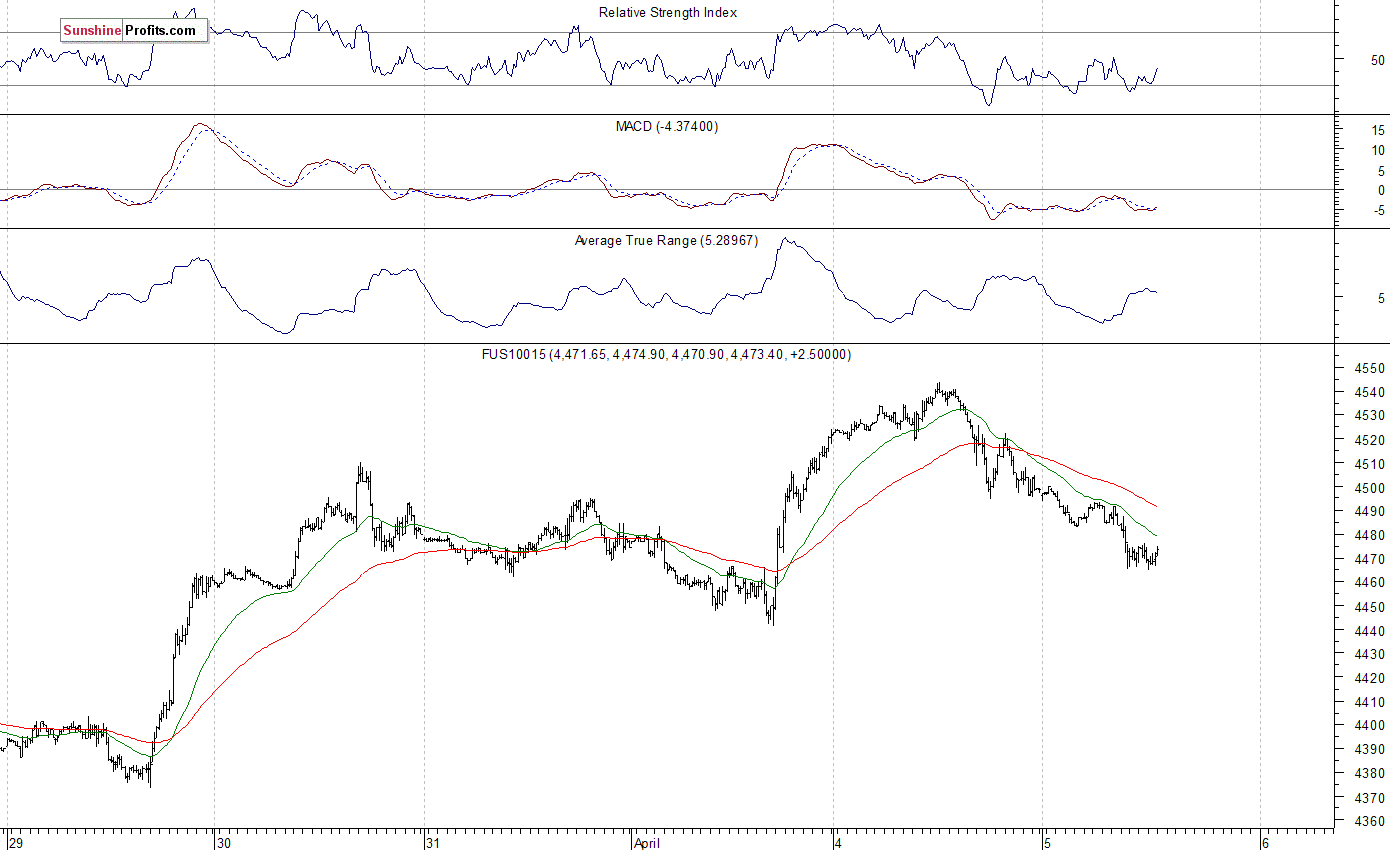Click price axis label 4440
The height and width of the screenshot is (850, 1390).
[x=1370, y=631]
